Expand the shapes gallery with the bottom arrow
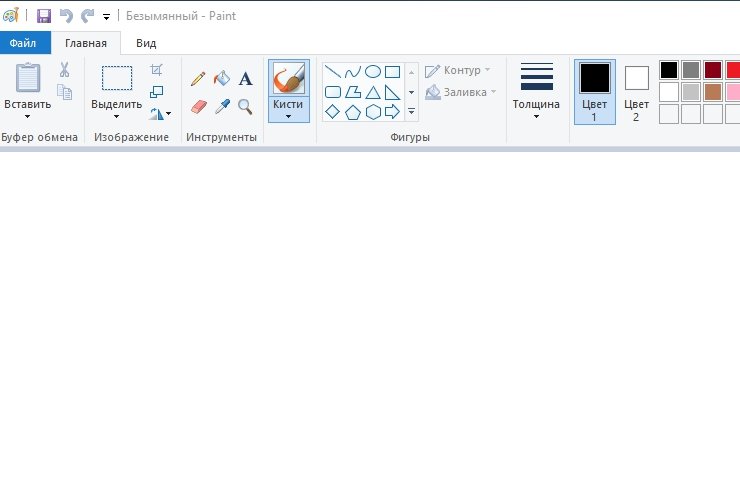740x486 pixels. pos(411,112)
